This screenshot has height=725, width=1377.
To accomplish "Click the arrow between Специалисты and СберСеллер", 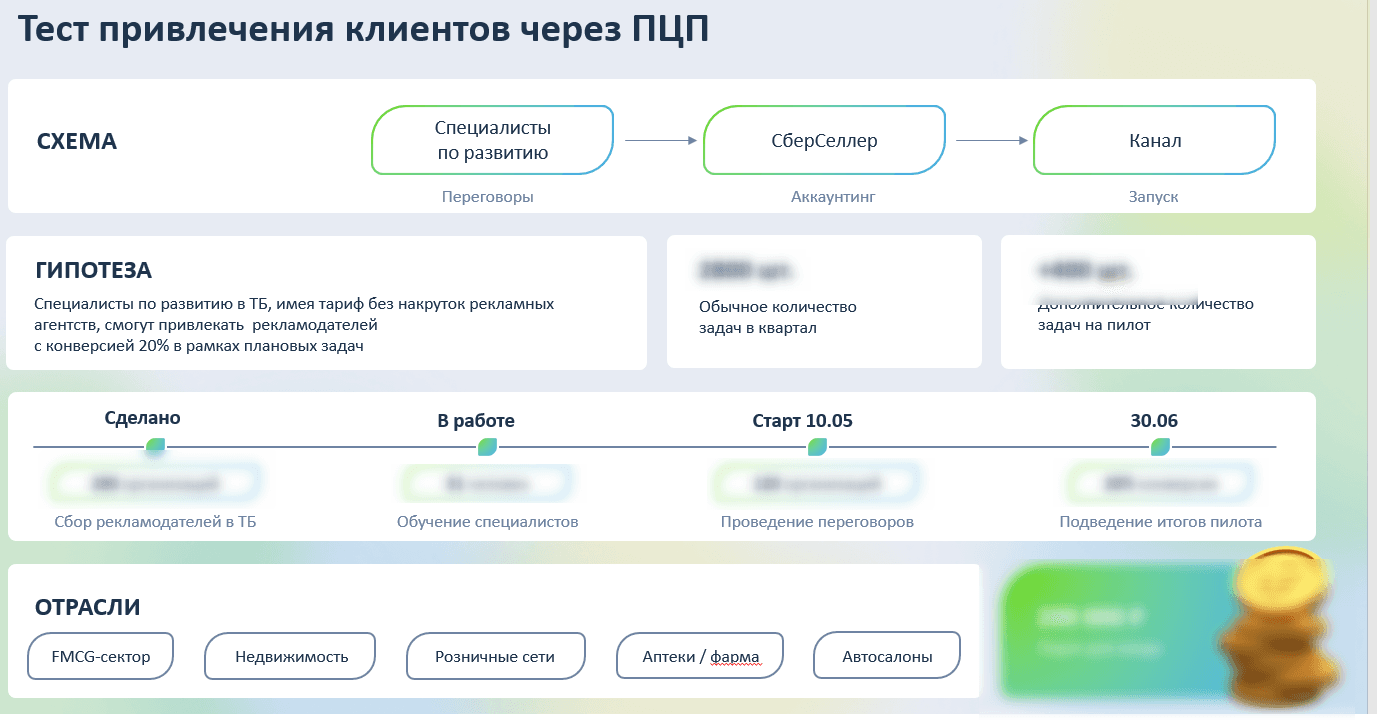I will pos(660,141).
